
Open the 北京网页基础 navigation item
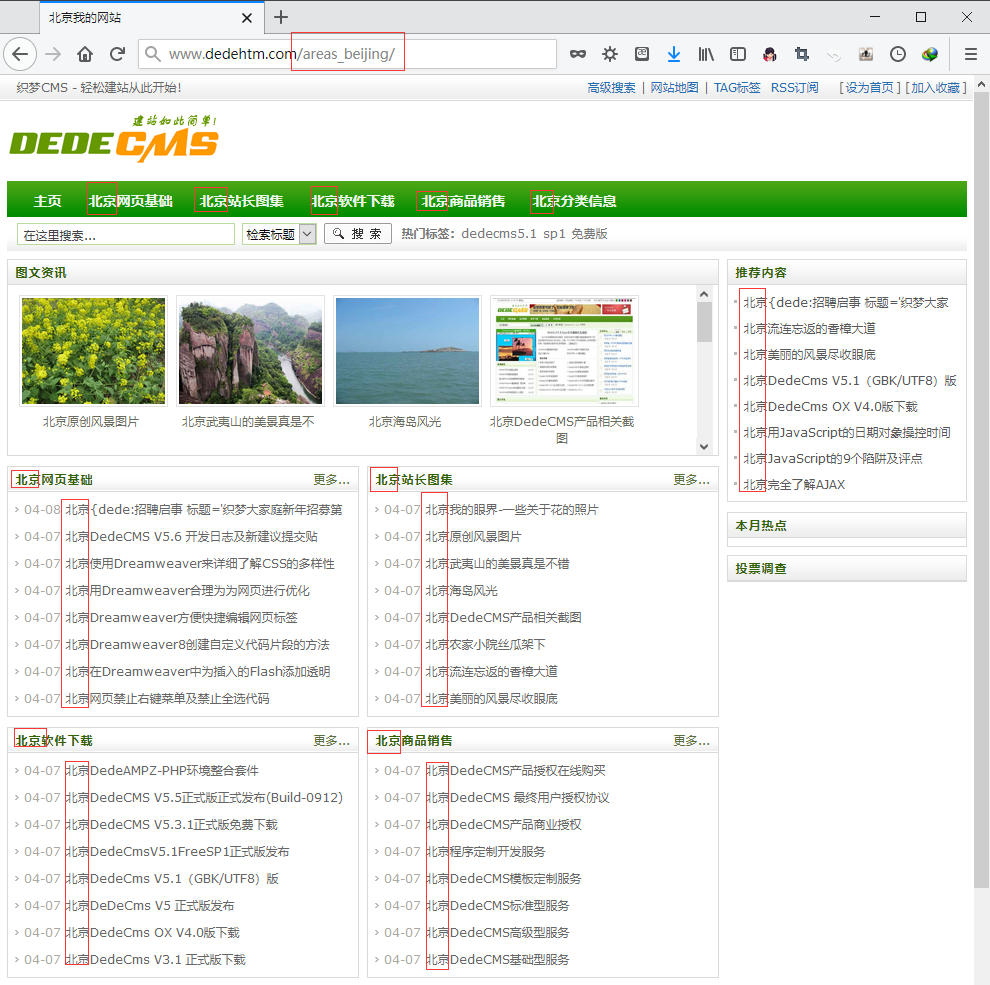click(131, 201)
